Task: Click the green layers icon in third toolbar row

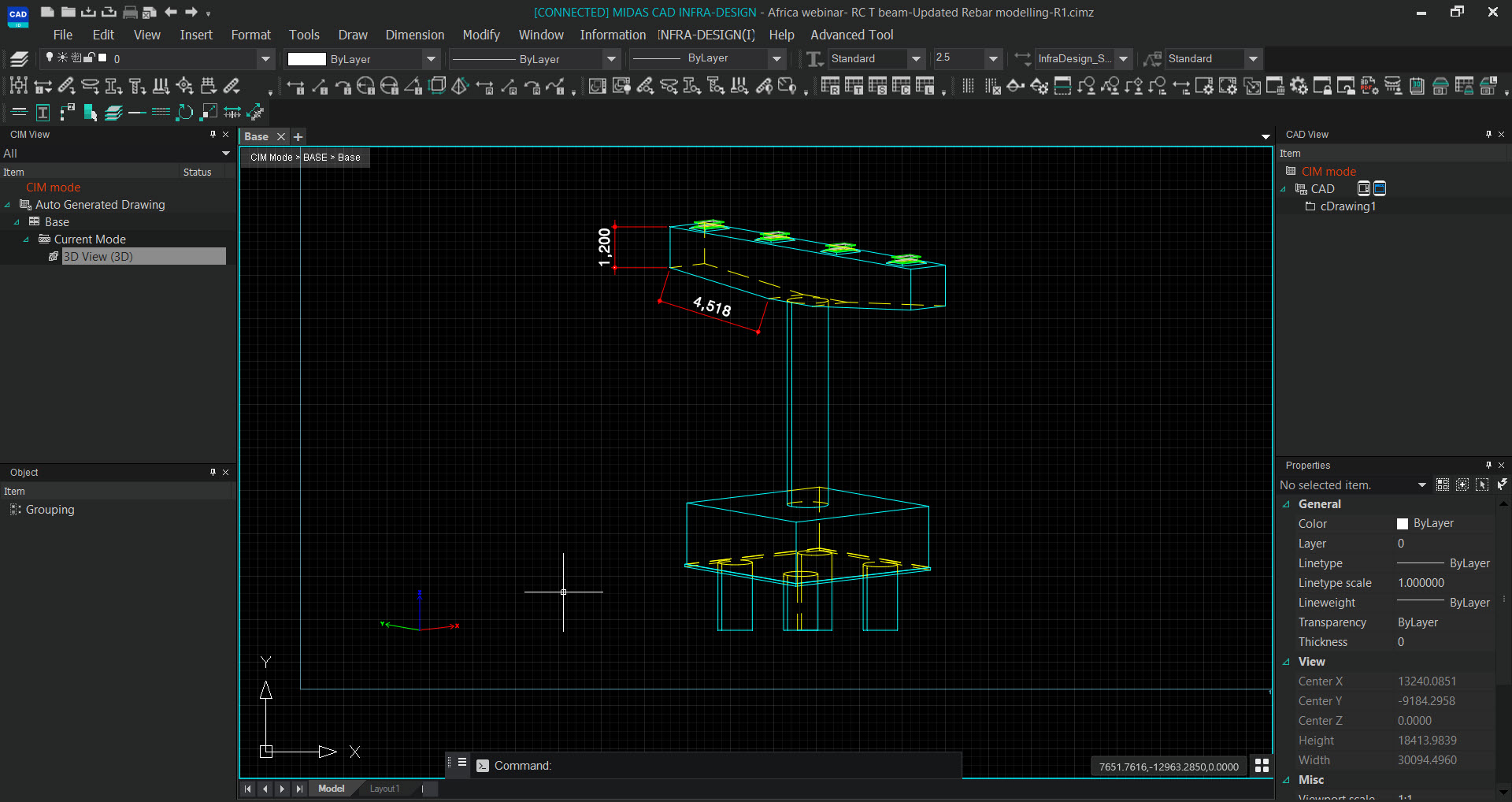Action: click(113, 113)
